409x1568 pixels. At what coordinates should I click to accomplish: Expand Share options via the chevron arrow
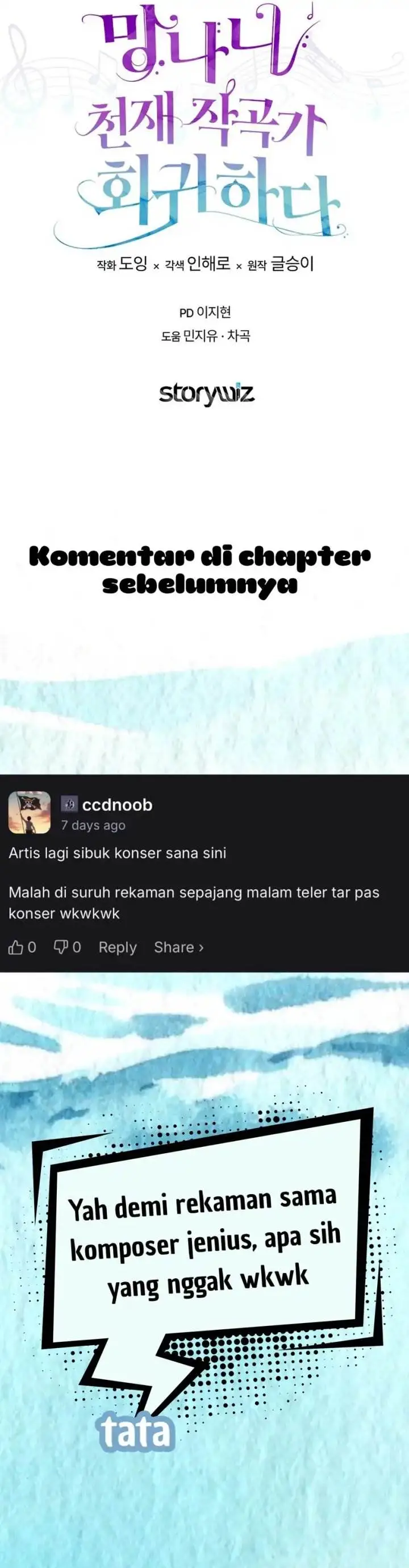202,948
